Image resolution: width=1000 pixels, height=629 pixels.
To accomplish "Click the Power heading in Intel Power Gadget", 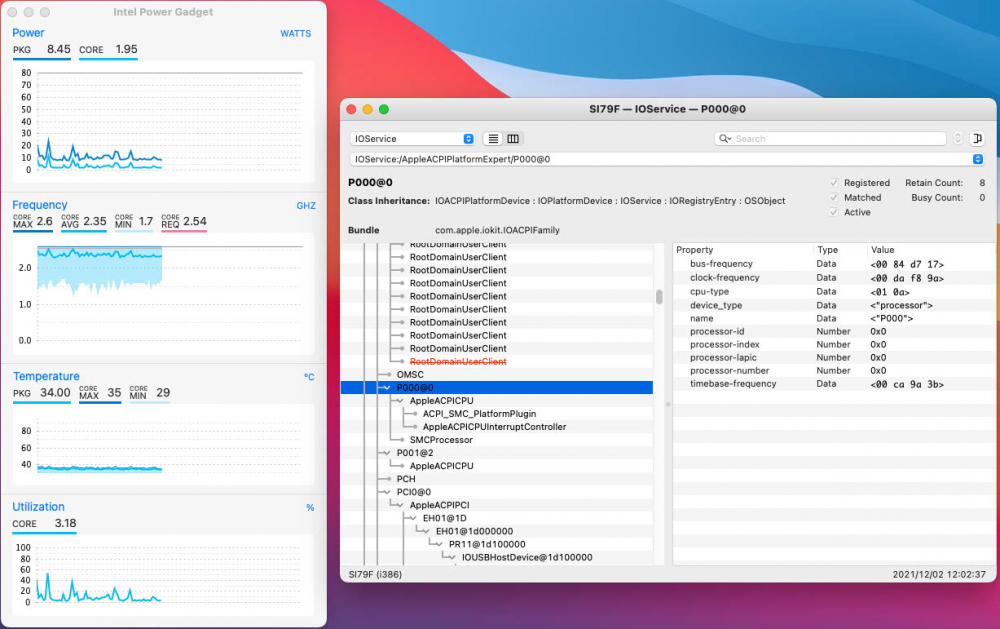I will click(28, 33).
